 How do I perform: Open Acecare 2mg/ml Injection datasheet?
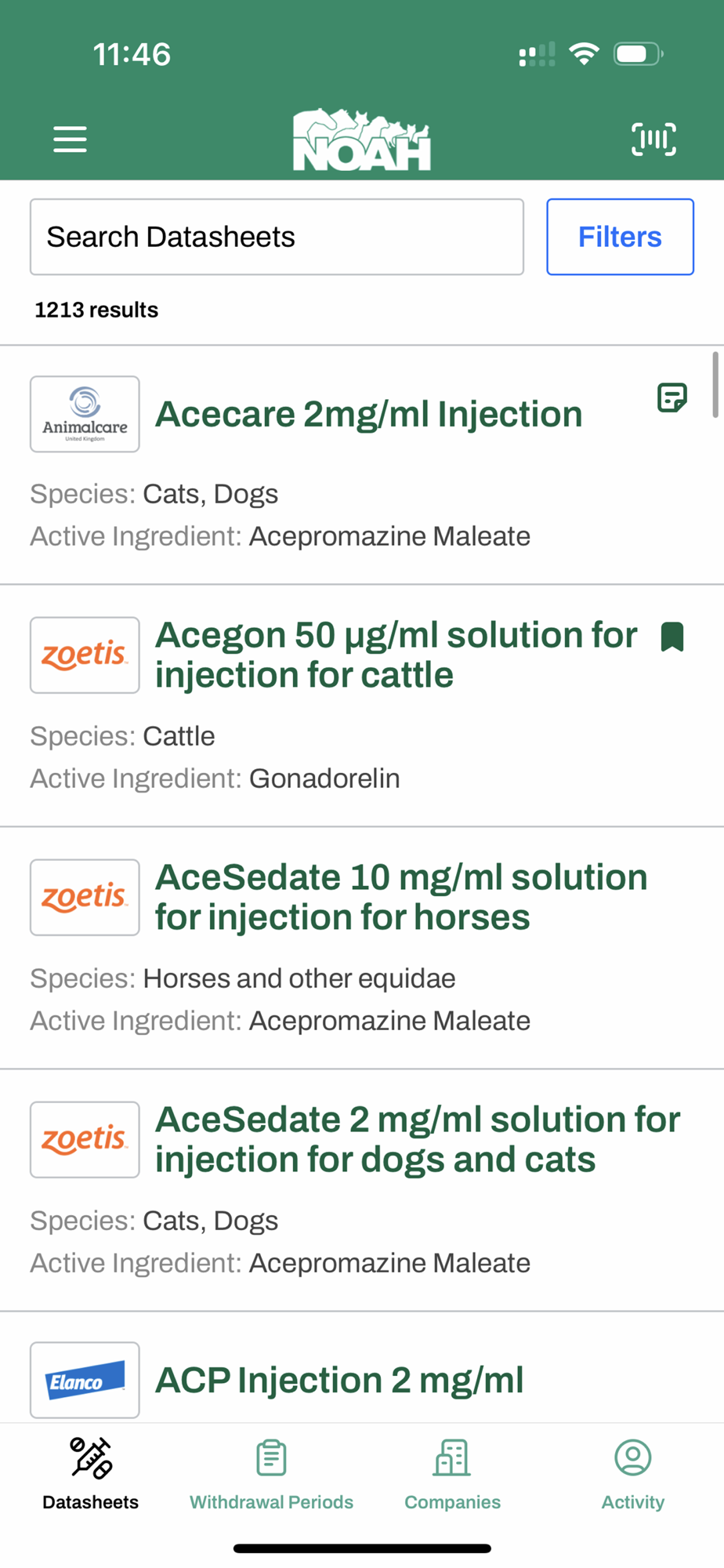coord(368,414)
